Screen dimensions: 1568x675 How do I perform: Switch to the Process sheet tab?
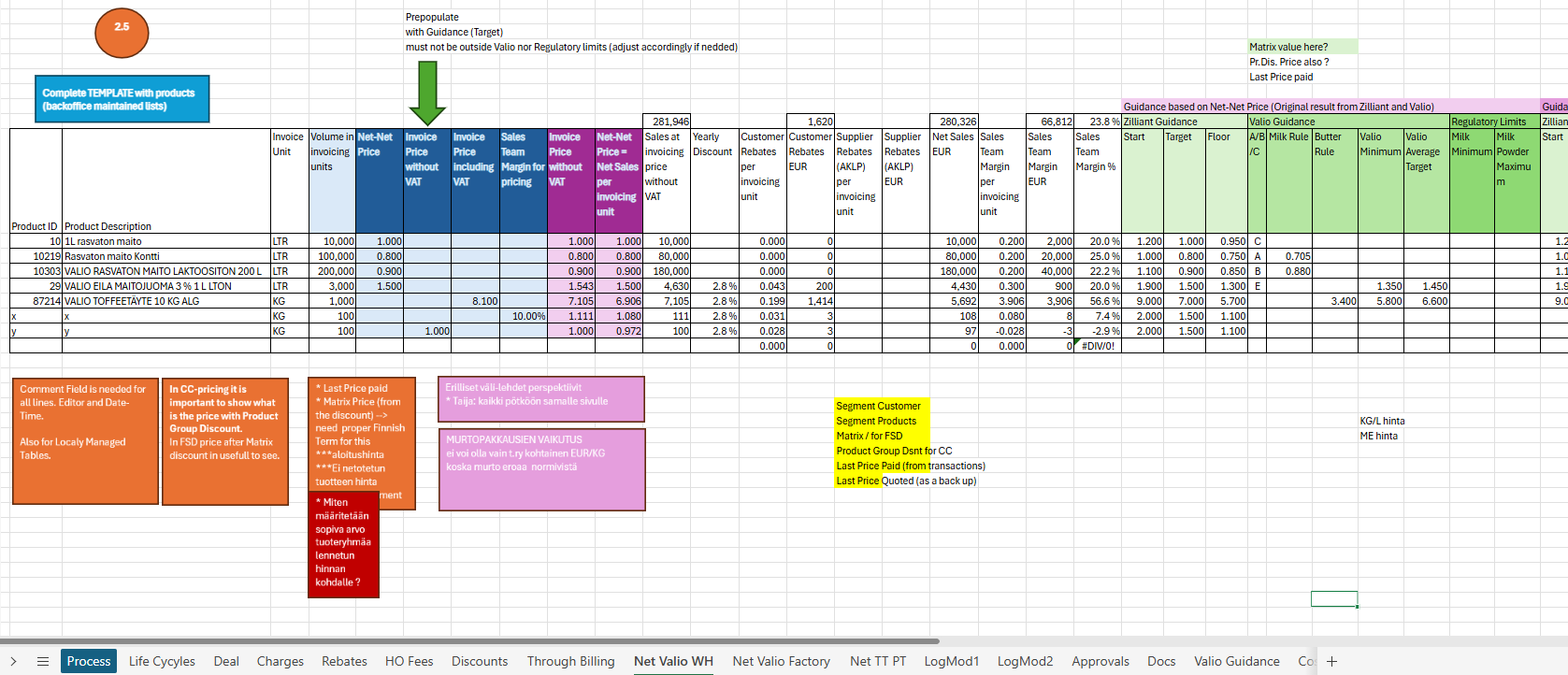[89, 661]
